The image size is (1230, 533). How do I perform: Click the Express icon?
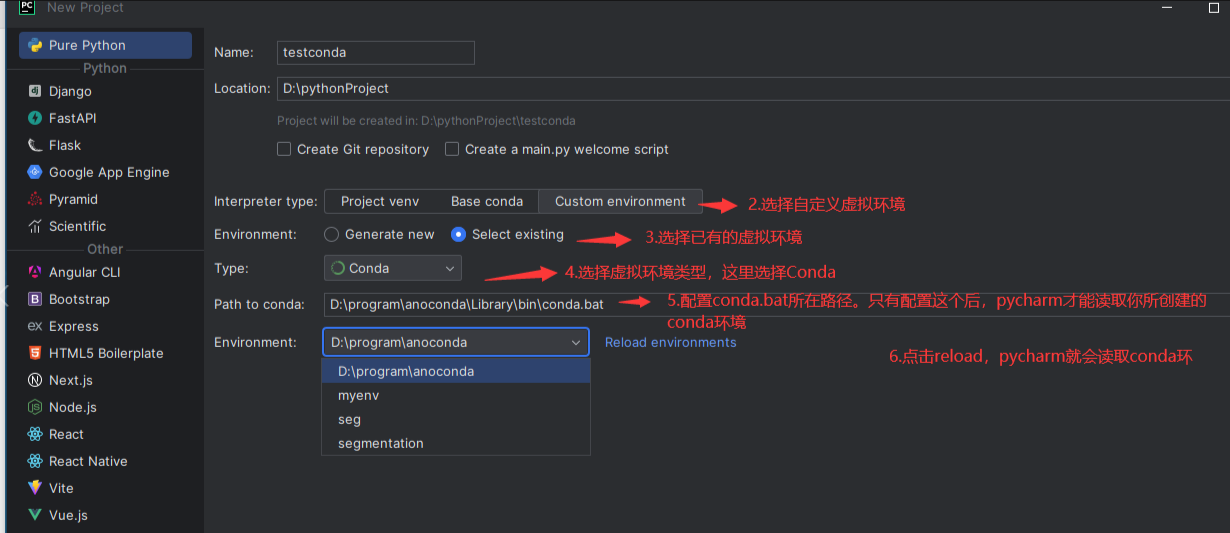point(35,326)
